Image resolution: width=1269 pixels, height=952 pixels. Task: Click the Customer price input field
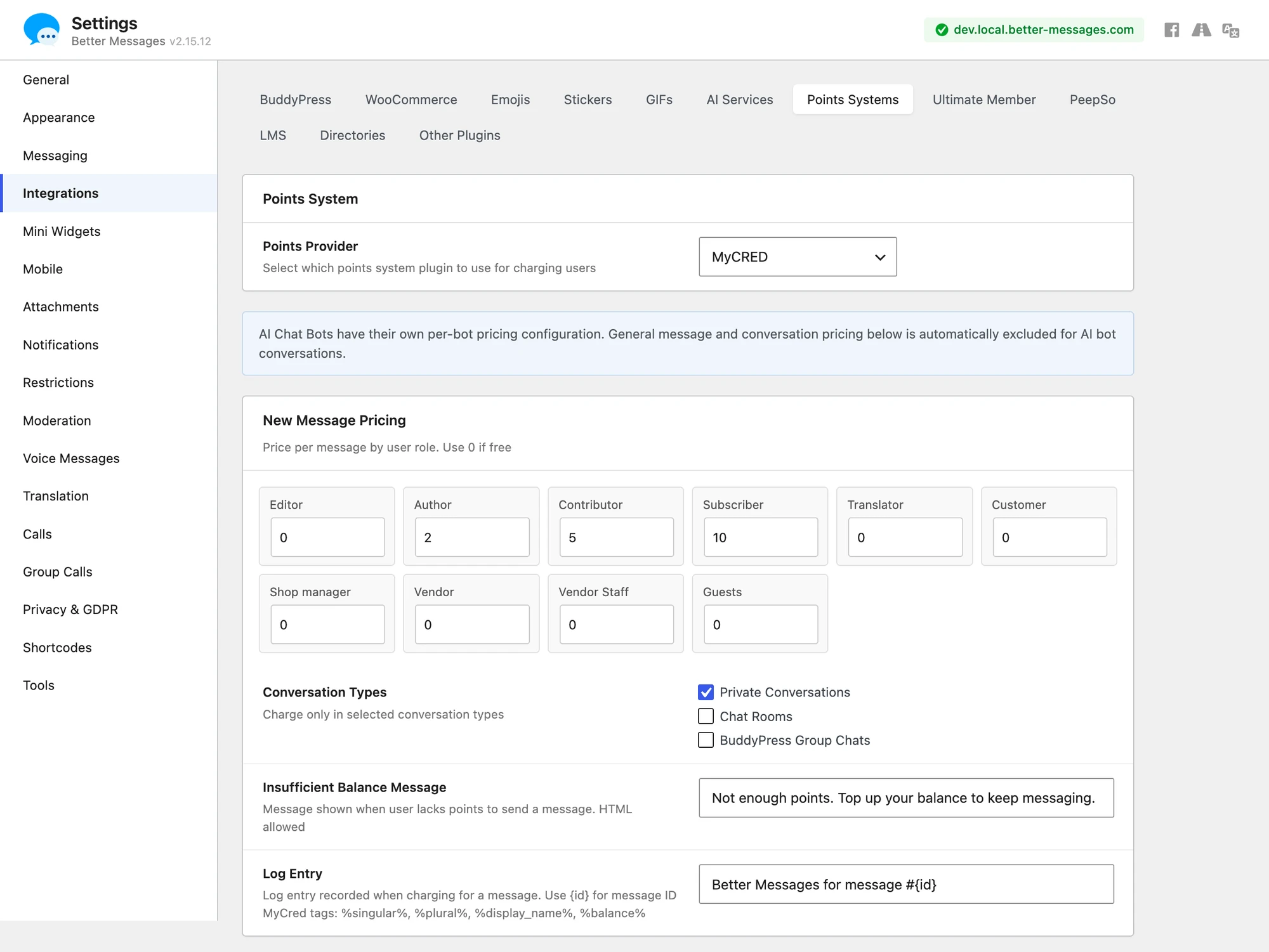(1049, 537)
